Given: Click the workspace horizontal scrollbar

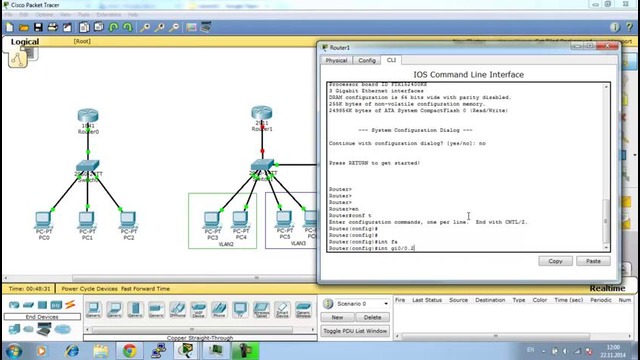Looking at the screenshot, I should click(x=160, y=278).
